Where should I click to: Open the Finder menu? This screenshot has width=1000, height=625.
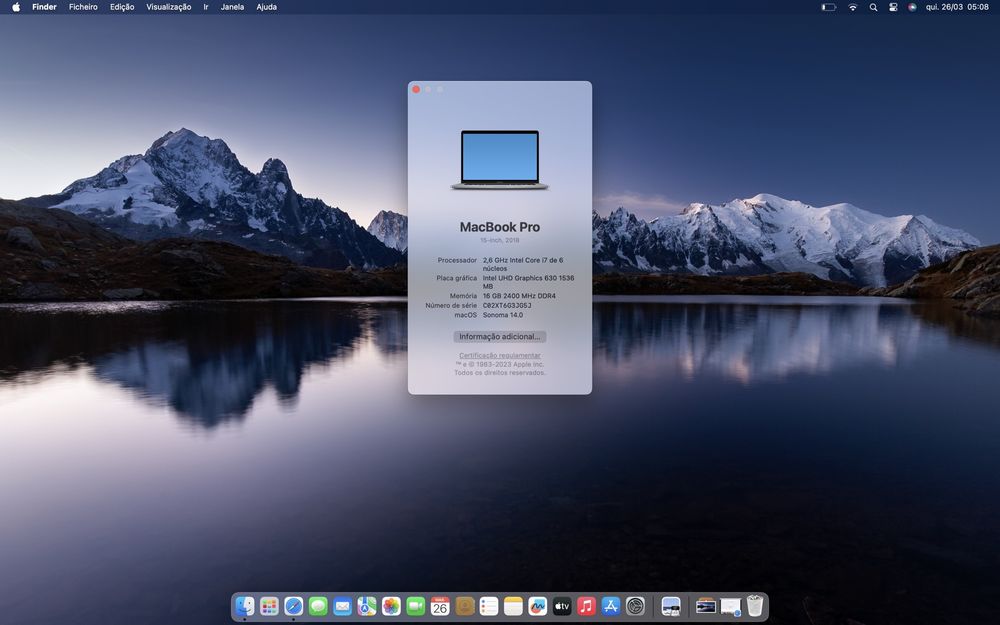coord(45,7)
